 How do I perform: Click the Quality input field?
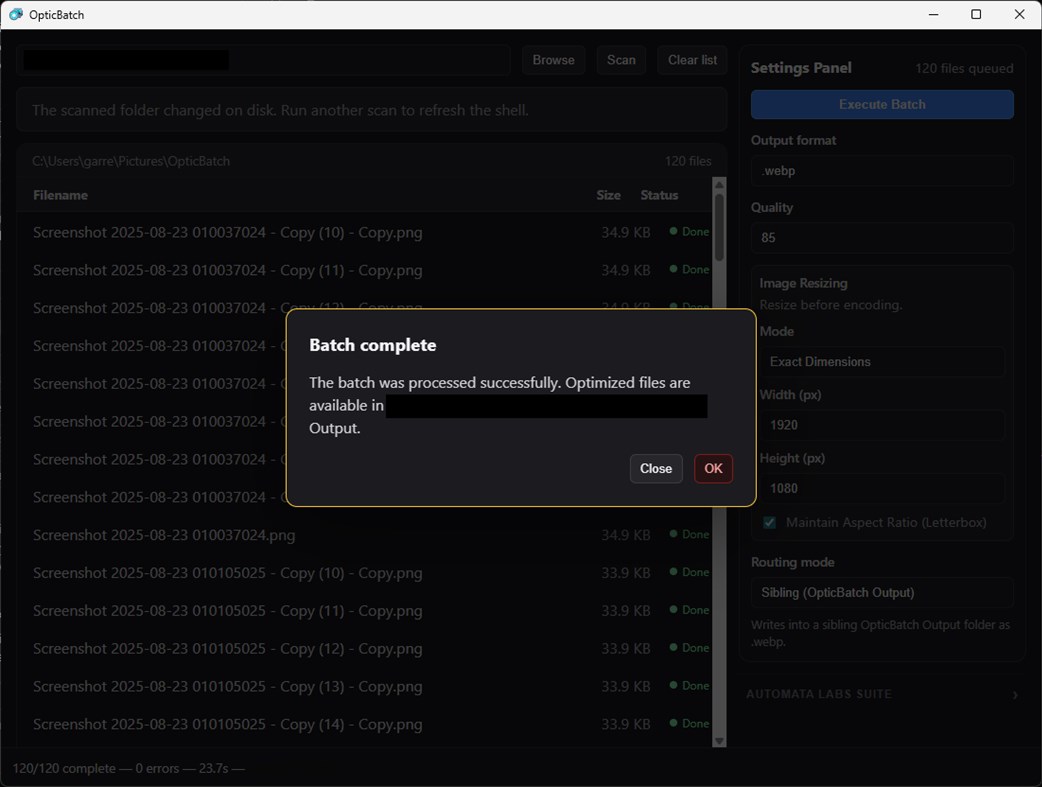pyautogui.click(x=881, y=238)
